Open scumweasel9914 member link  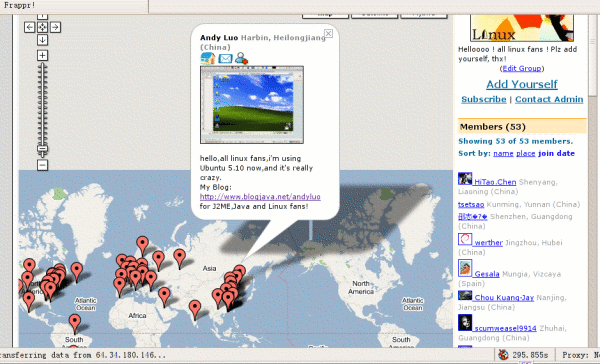tap(505, 328)
